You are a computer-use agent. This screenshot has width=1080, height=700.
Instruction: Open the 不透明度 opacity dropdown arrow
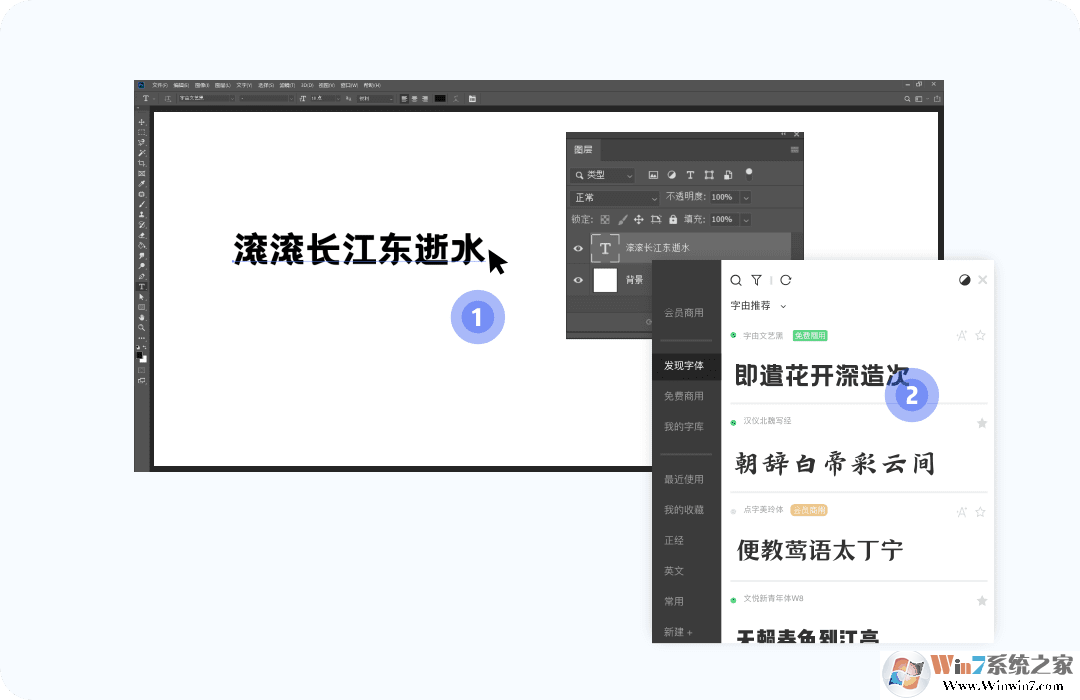pos(746,198)
